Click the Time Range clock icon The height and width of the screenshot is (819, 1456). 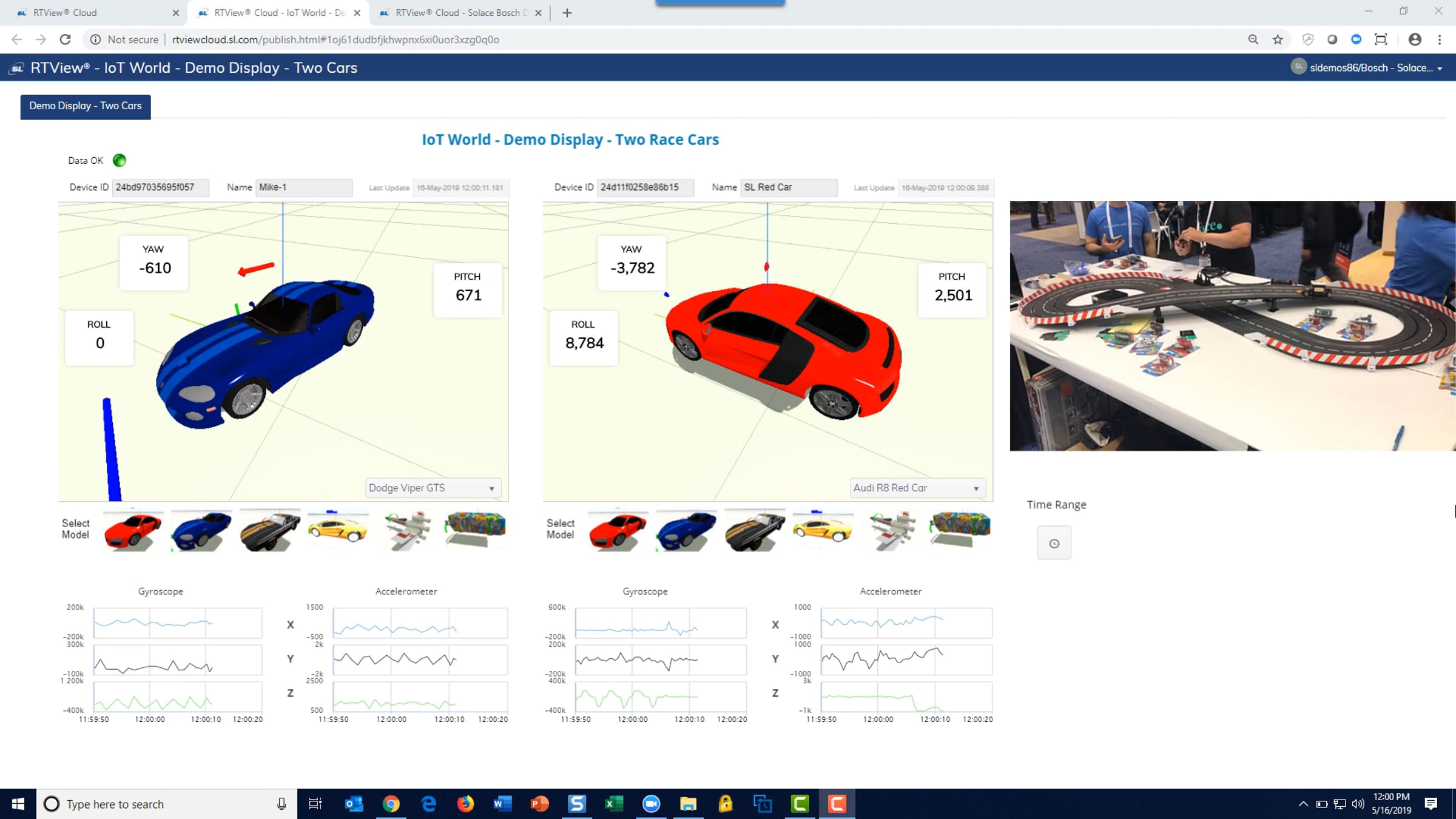click(x=1054, y=544)
